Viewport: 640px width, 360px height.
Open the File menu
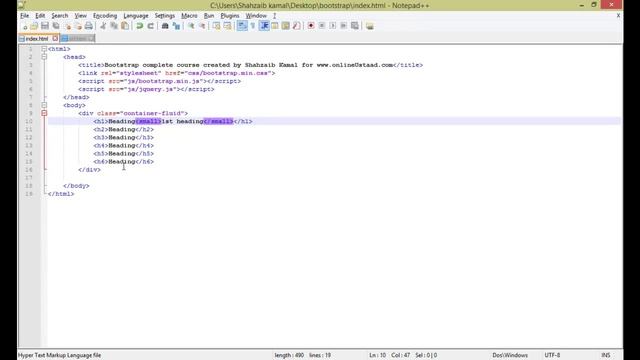pyautogui.click(x=24, y=16)
